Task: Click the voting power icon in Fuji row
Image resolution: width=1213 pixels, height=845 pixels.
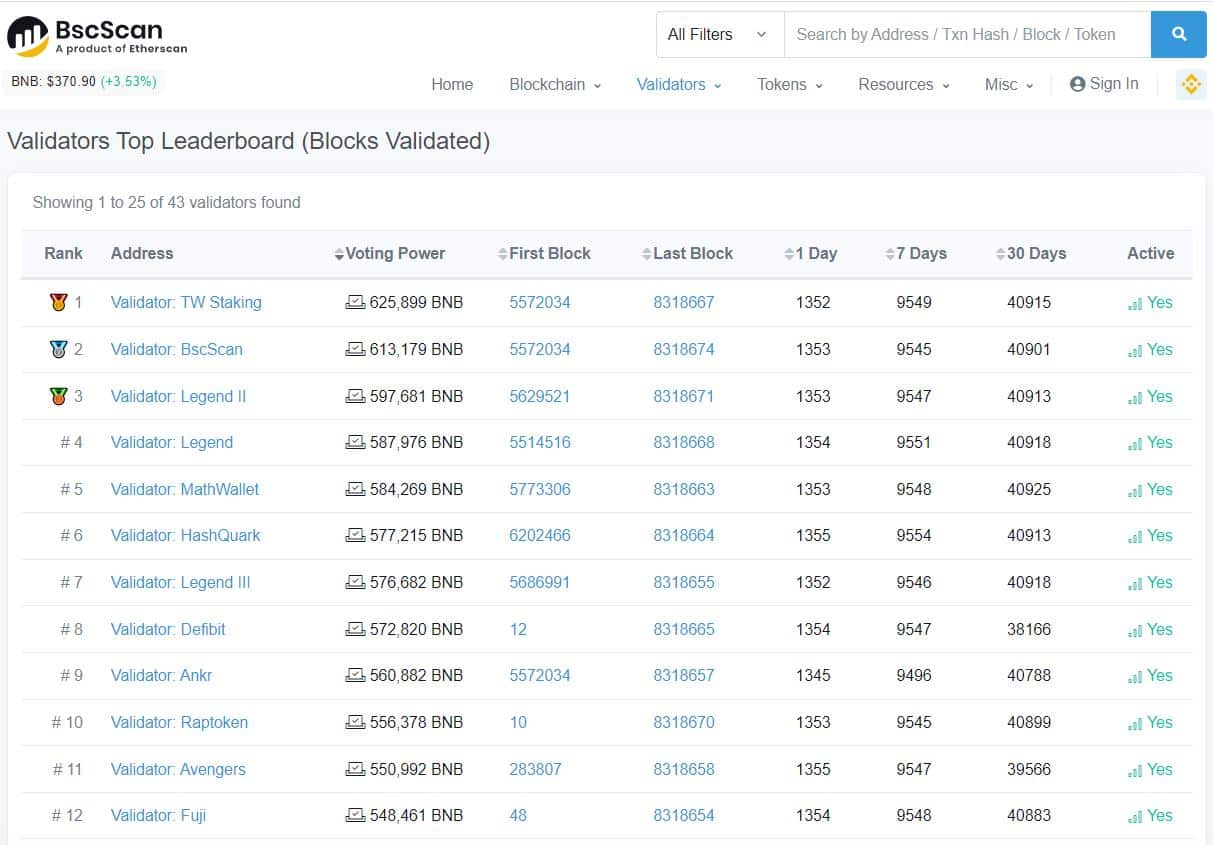Action: pyautogui.click(x=355, y=815)
